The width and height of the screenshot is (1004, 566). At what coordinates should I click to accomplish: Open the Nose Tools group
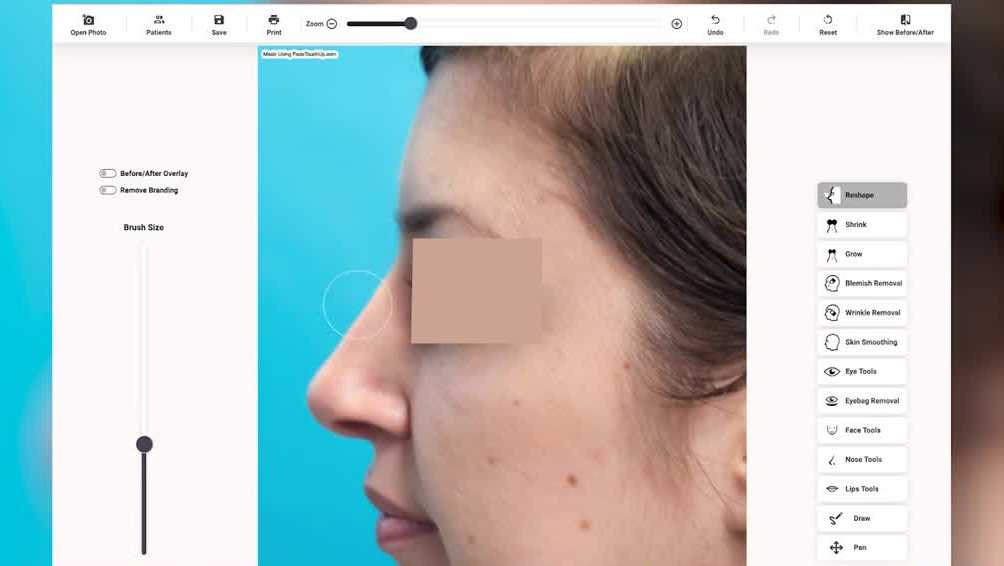point(862,460)
